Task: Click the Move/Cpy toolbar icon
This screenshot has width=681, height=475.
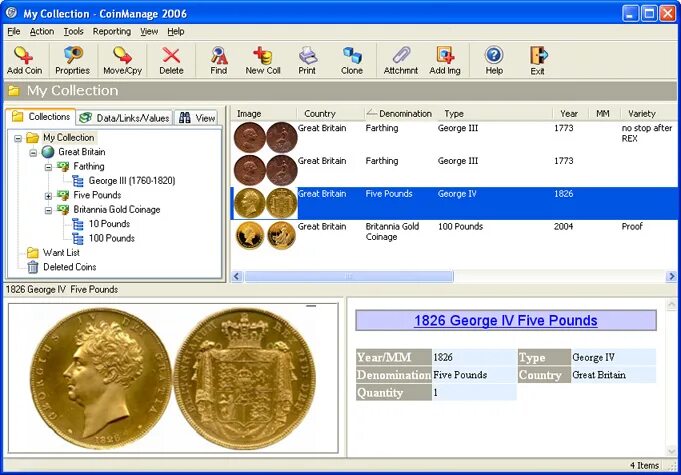Action: [122, 55]
